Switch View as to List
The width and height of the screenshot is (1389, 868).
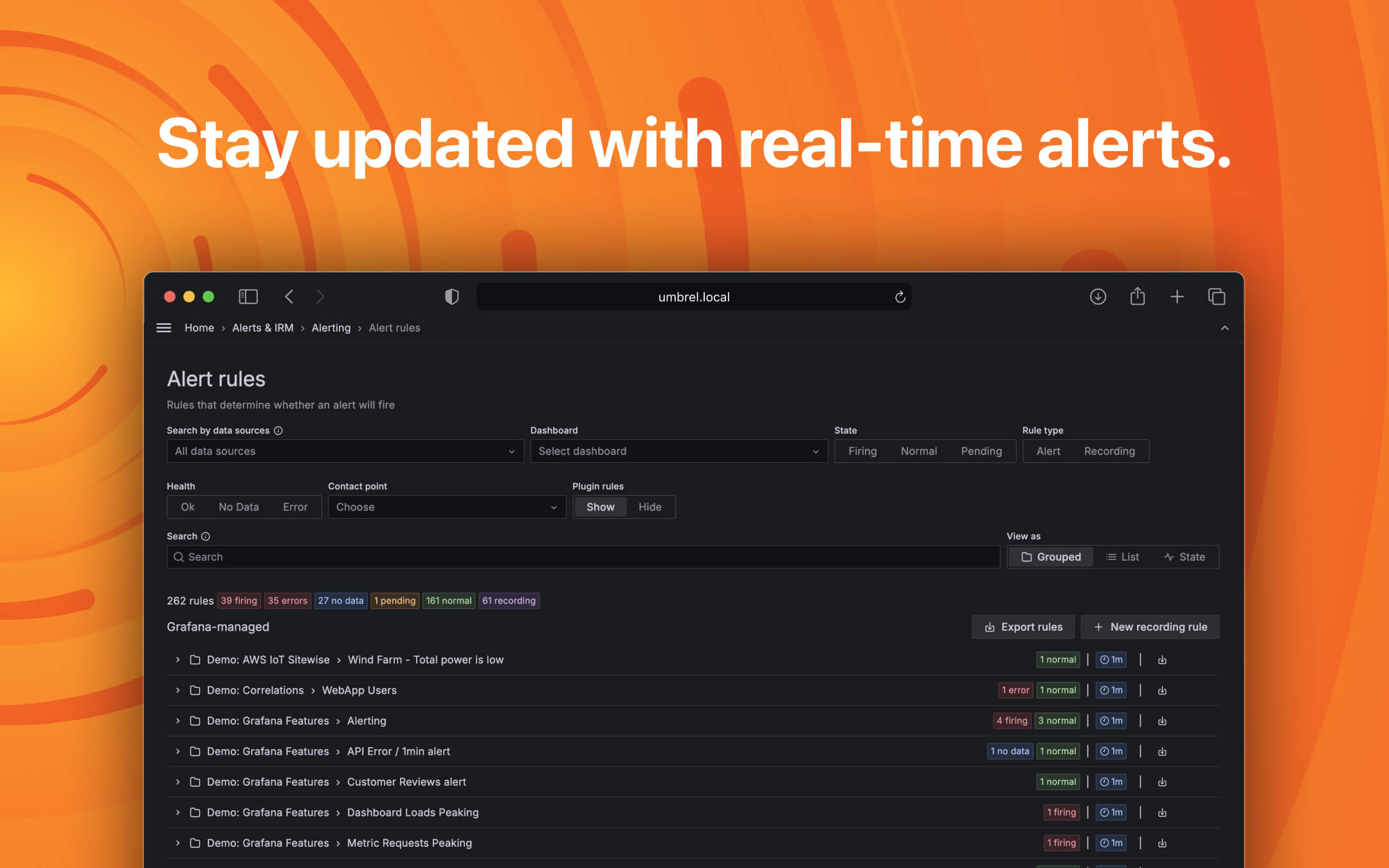(x=1122, y=557)
